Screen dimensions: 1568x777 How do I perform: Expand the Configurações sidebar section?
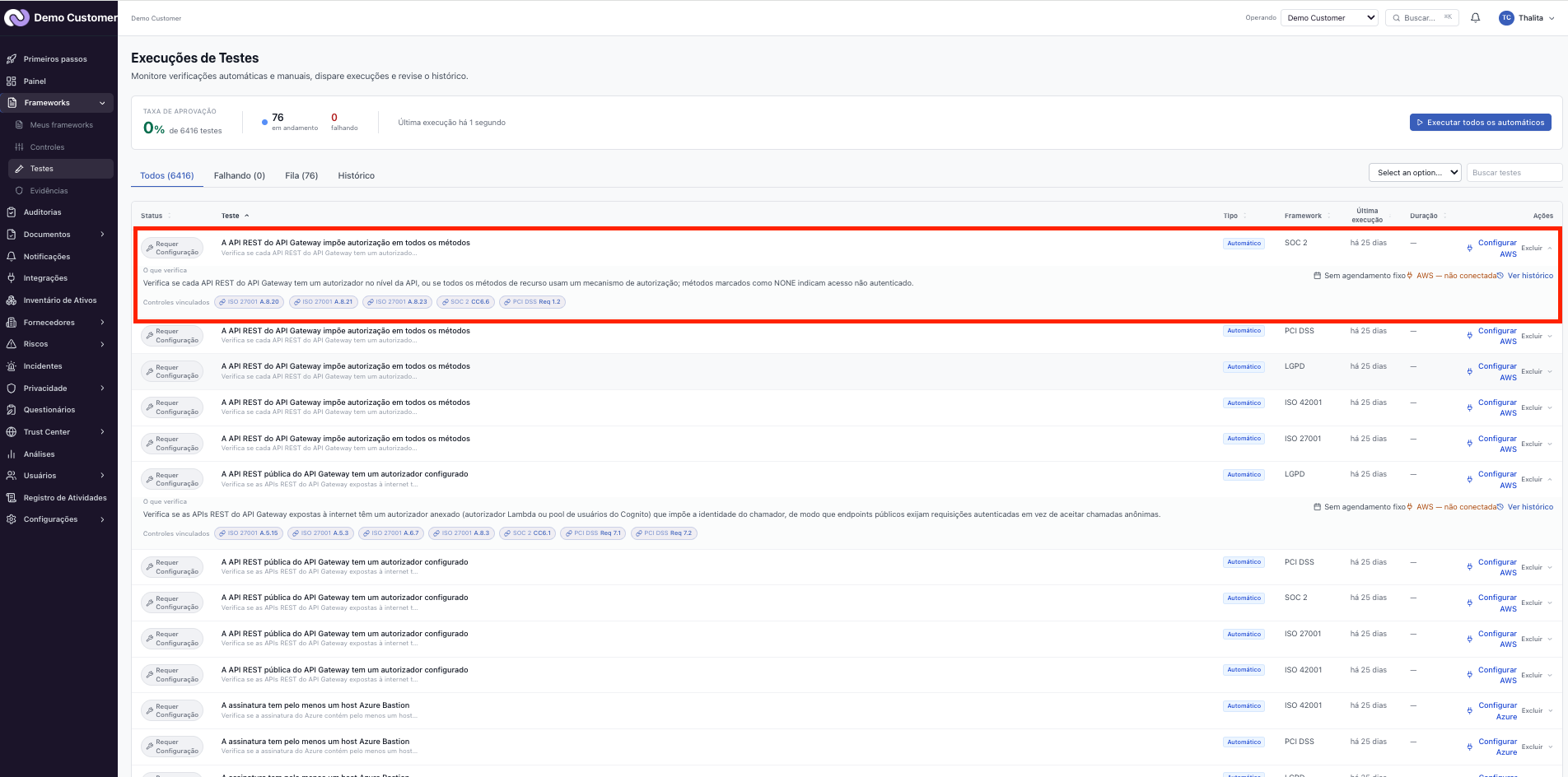(102, 519)
